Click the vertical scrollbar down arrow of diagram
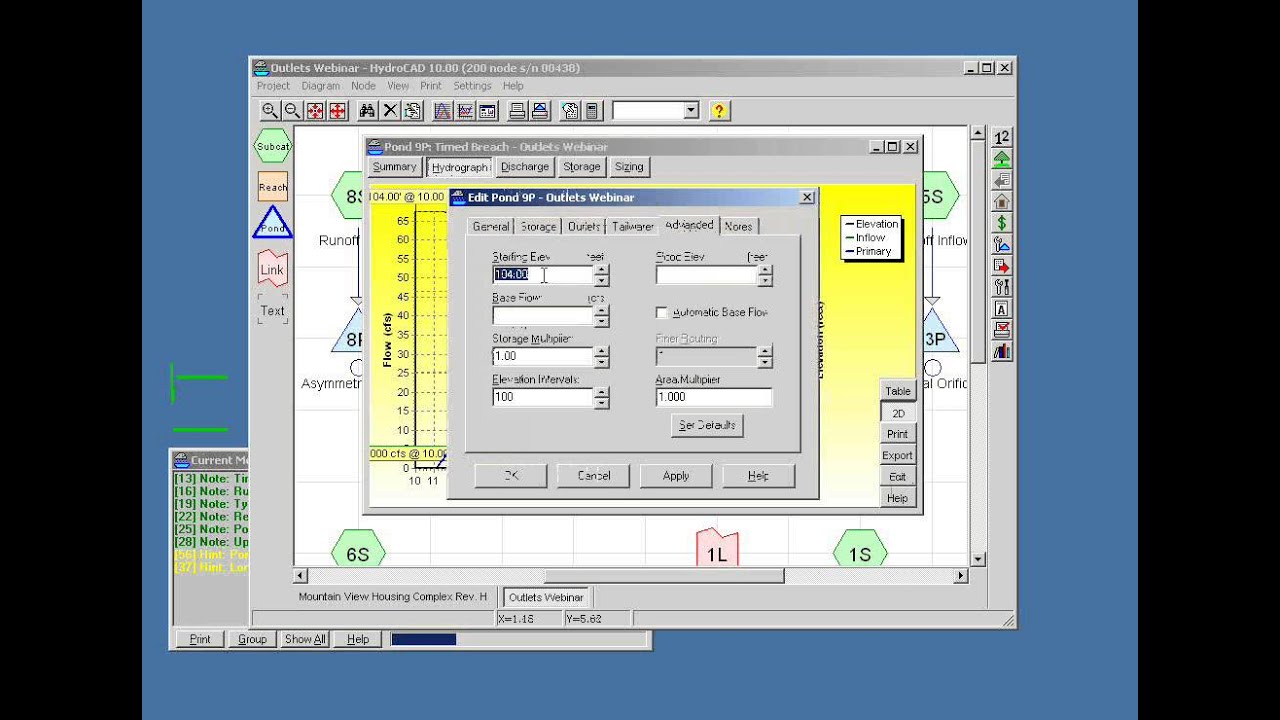The image size is (1280, 720). (978, 560)
